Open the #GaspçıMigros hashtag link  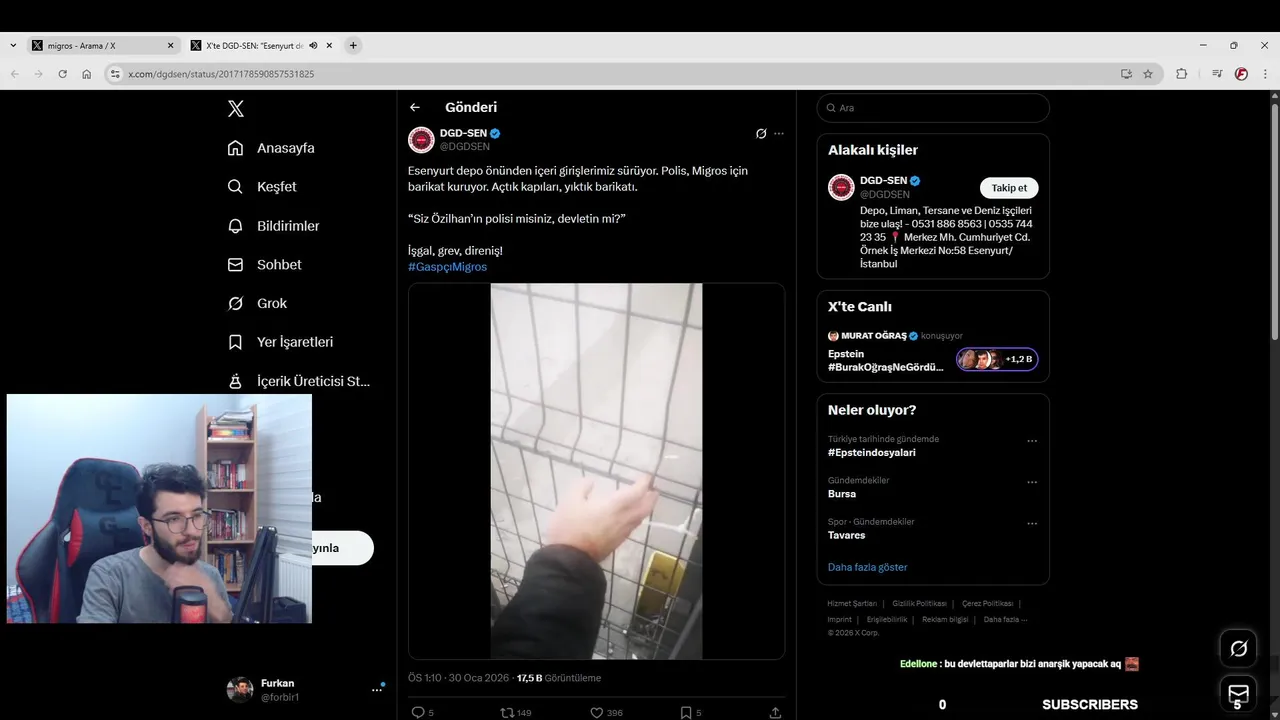pos(447,267)
